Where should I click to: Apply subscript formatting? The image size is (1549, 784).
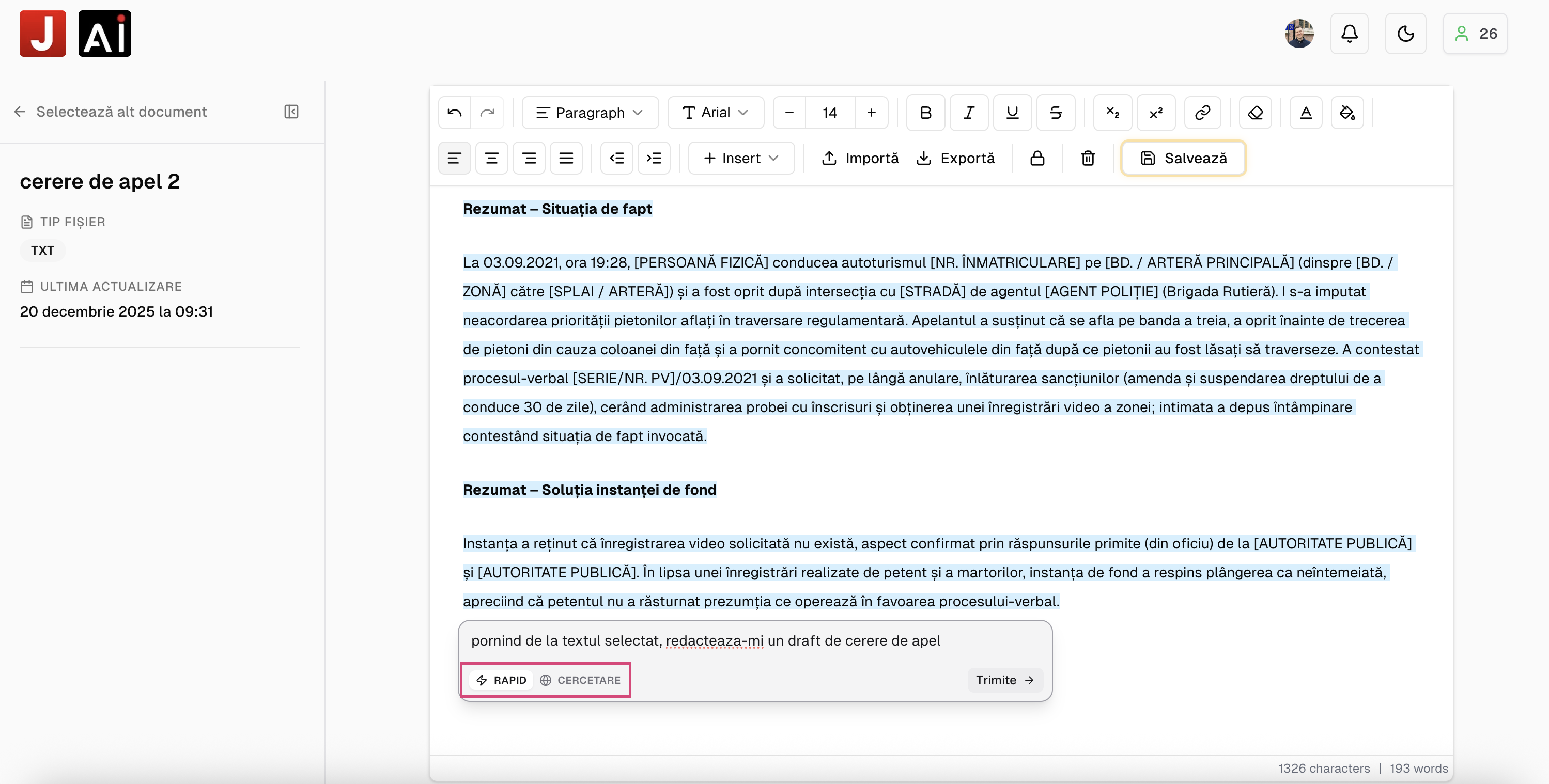click(x=1112, y=113)
